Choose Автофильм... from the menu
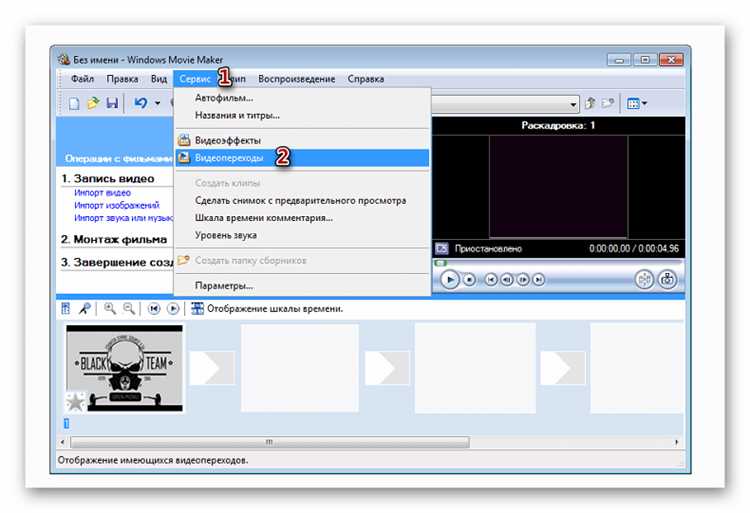This screenshot has height=513, width=750. point(302,98)
